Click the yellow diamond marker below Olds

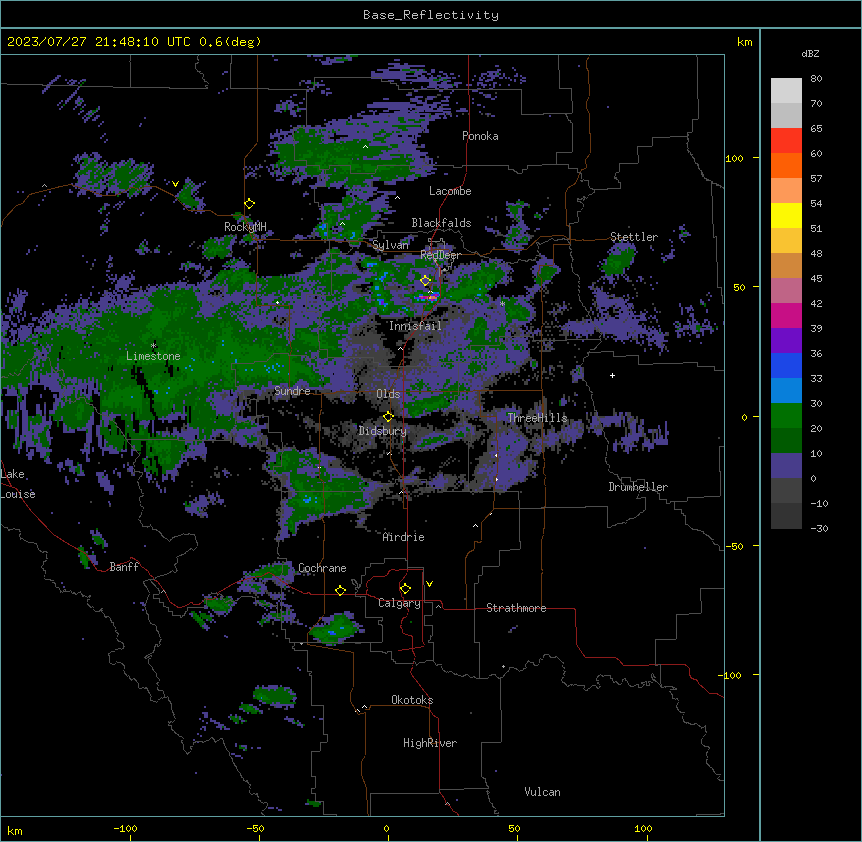pyautogui.click(x=389, y=416)
